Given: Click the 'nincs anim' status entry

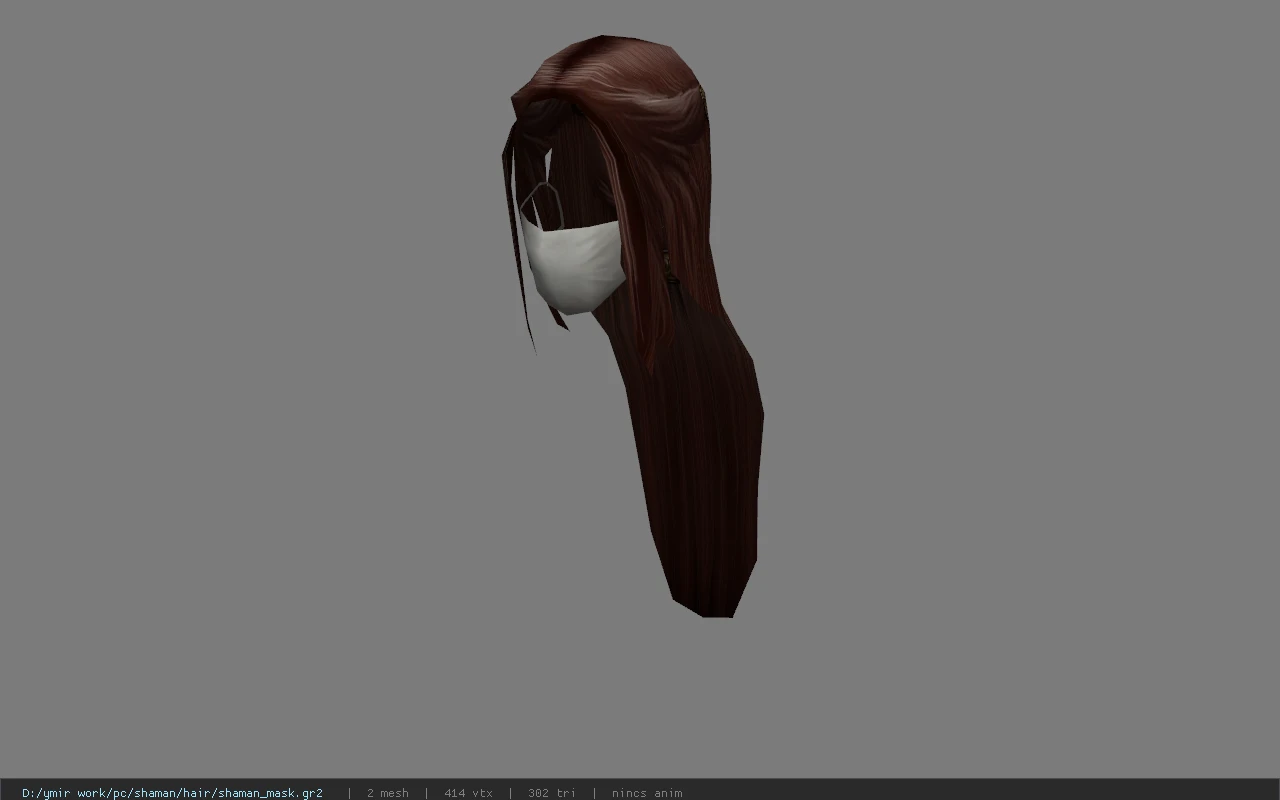Looking at the screenshot, I should [647, 793].
